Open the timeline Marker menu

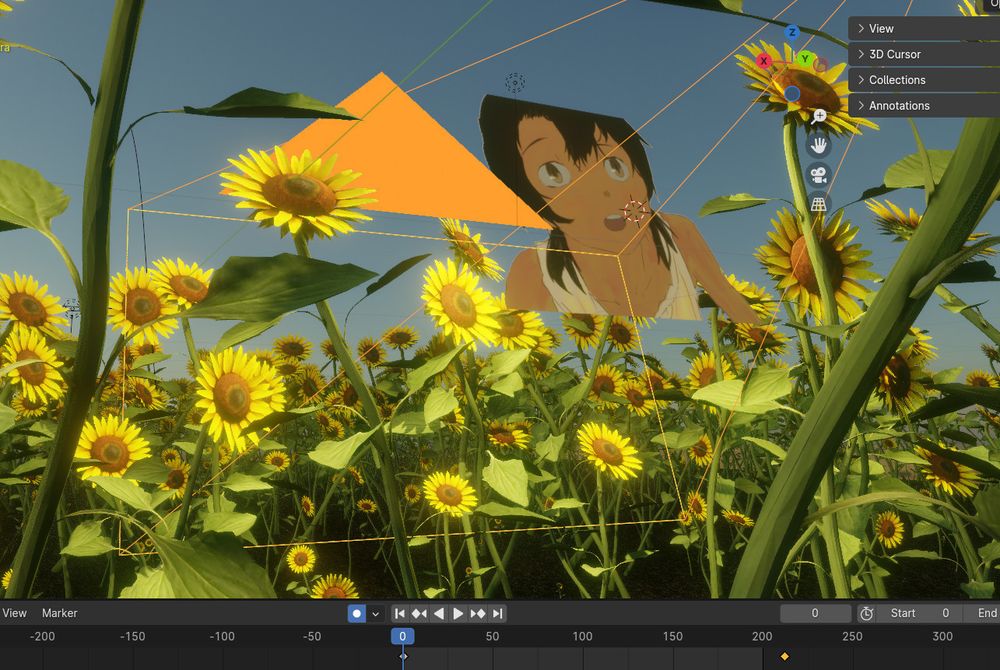point(59,613)
